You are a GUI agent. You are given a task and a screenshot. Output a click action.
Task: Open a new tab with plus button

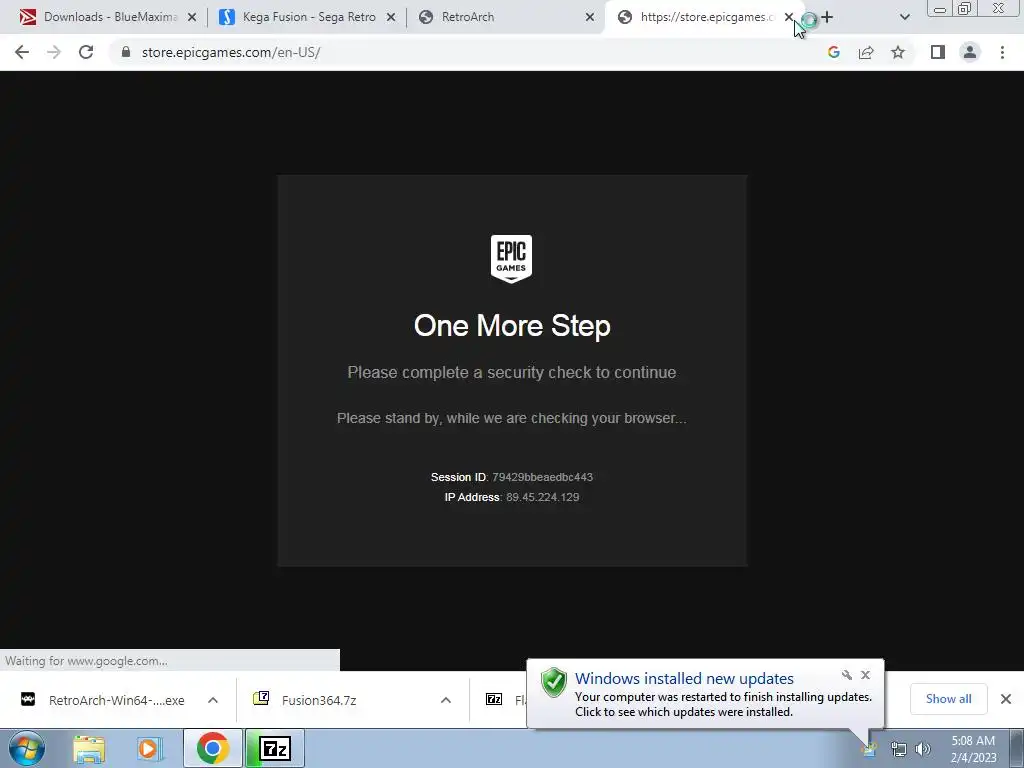click(x=827, y=17)
